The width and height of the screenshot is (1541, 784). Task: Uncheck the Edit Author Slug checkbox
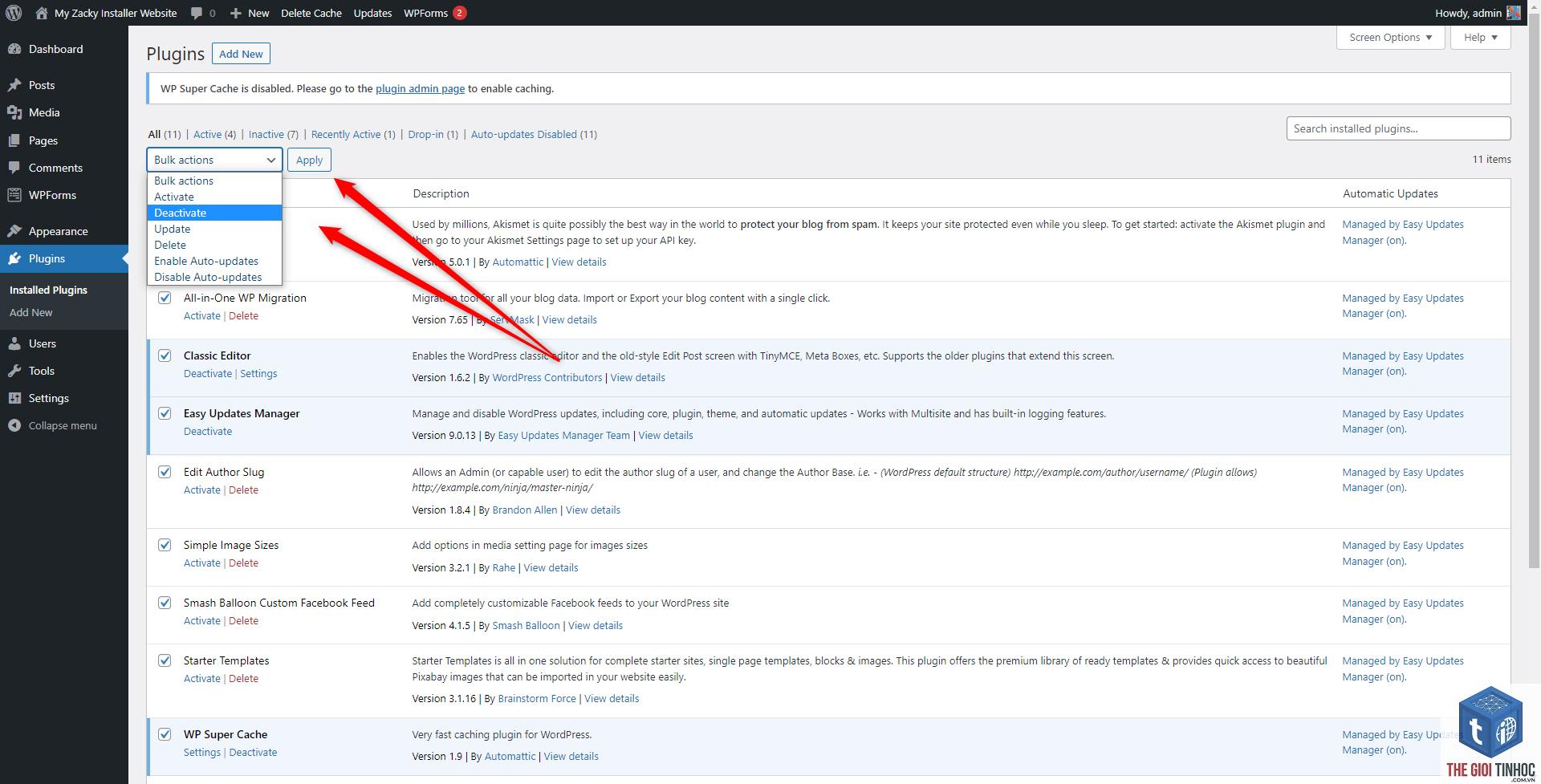click(x=165, y=472)
